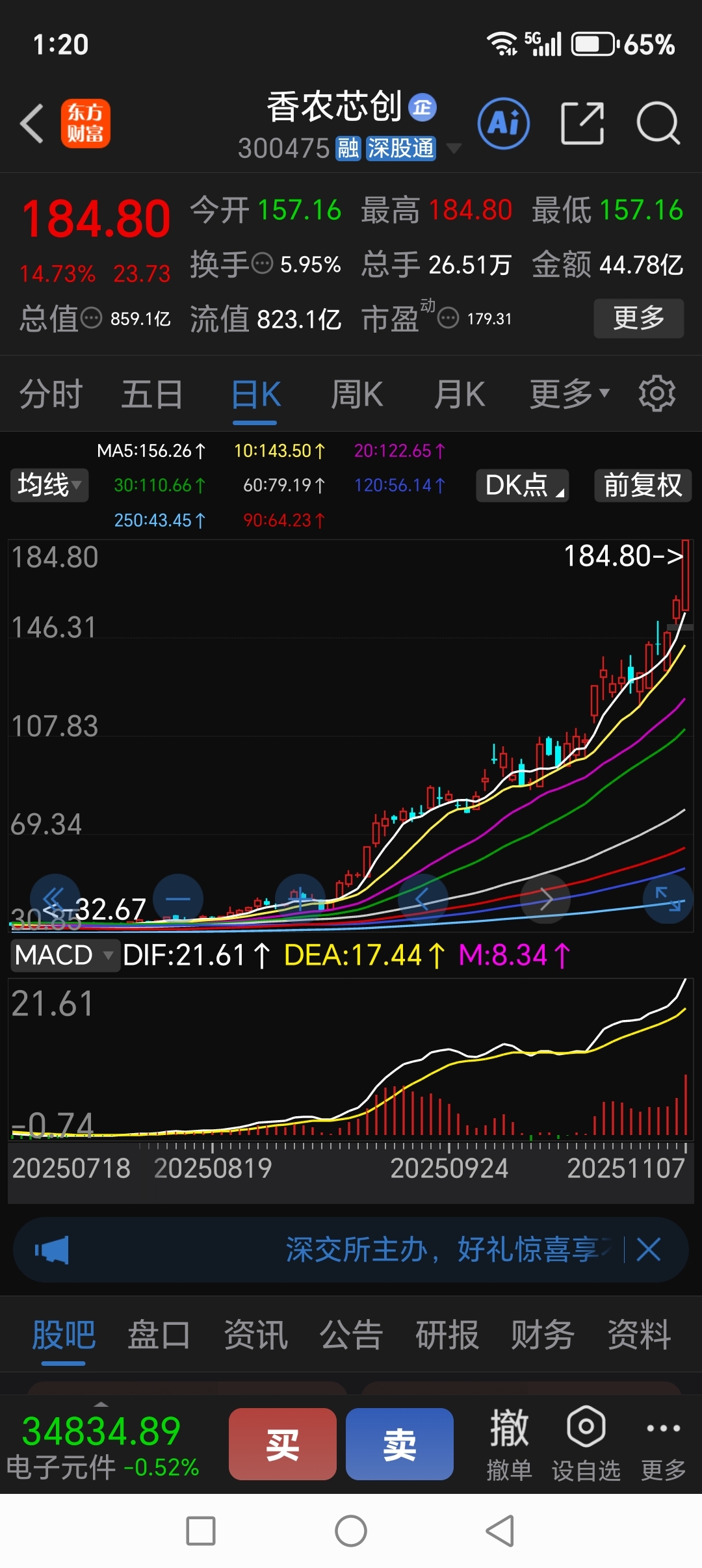702x1568 pixels.
Task: Open the bottom 更多 three-dots menu
Action: [663, 1444]
